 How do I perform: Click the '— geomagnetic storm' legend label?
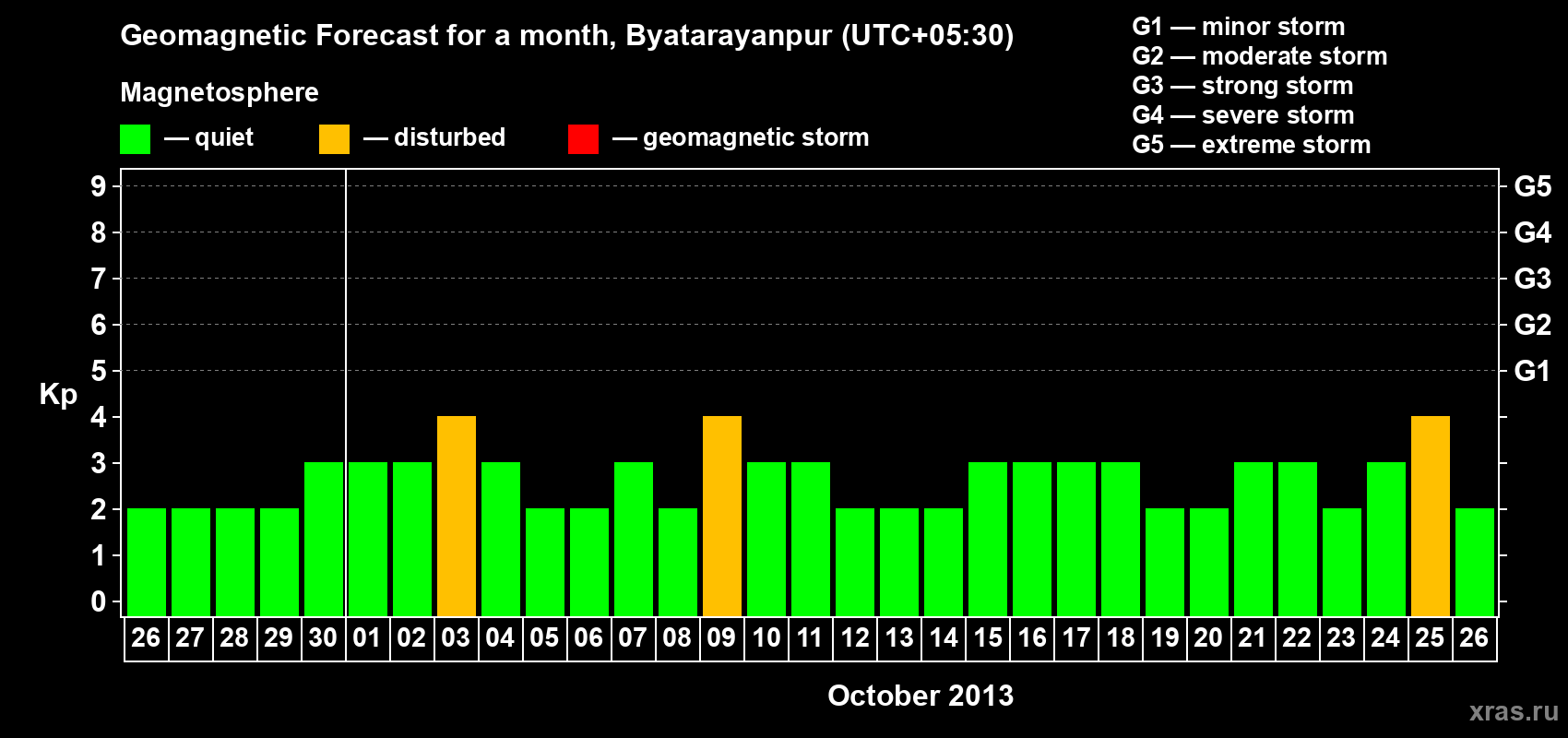click(x=741, y=137)
